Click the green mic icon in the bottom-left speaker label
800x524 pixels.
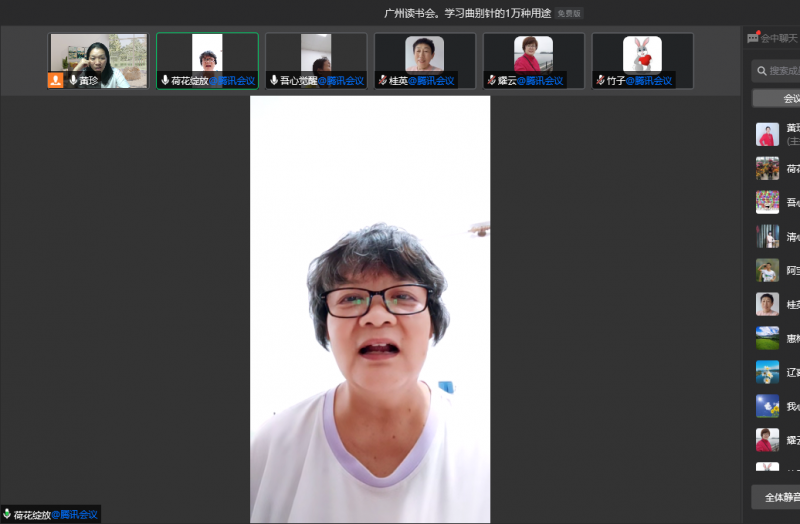7,514
